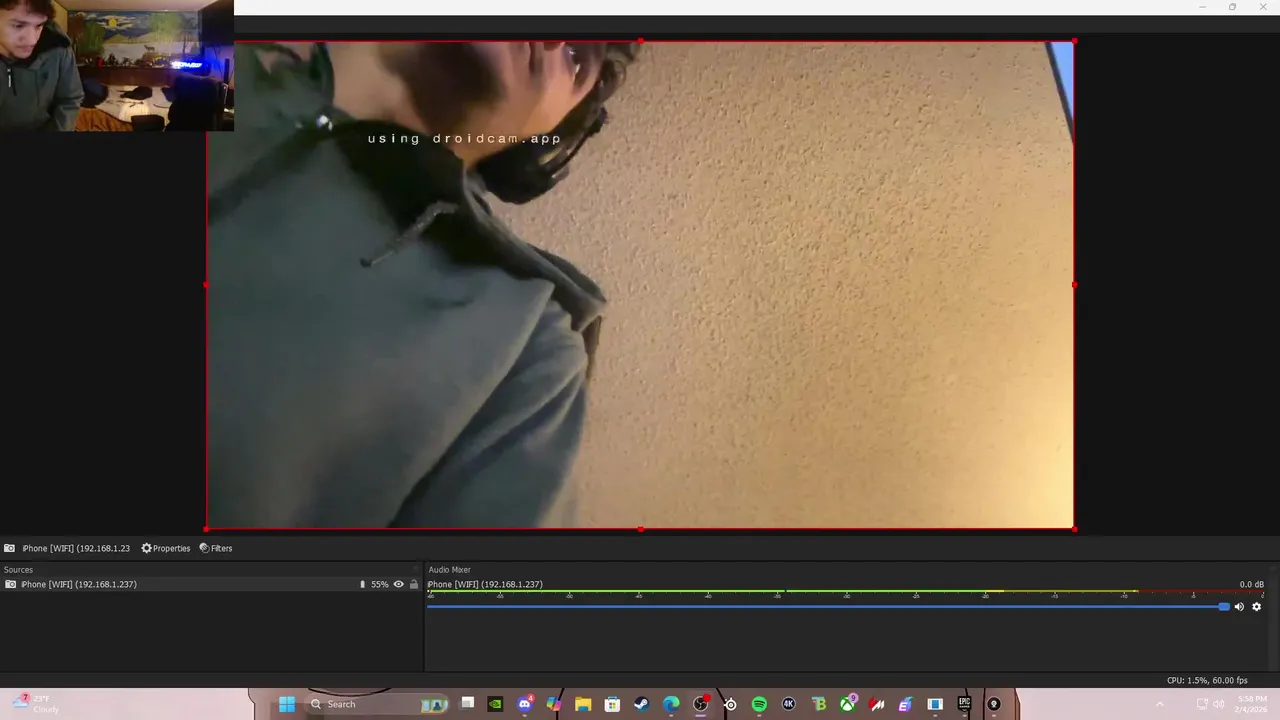1280x720 pixels.
Task: Open weather widget on the taskbar
Action: click(36, 704)
